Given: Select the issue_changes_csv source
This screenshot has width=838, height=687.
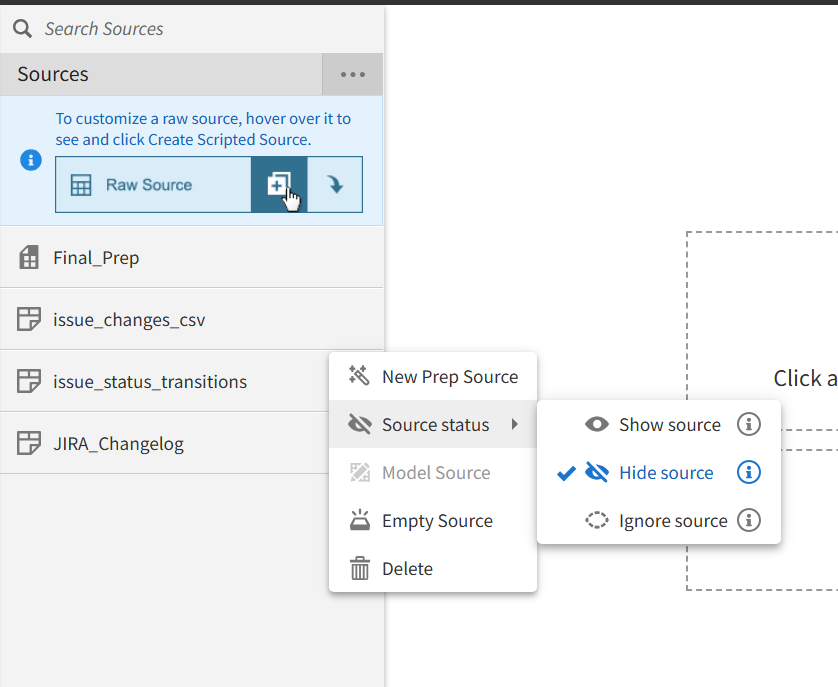Looking at the screenshot, I should point(129,320).
